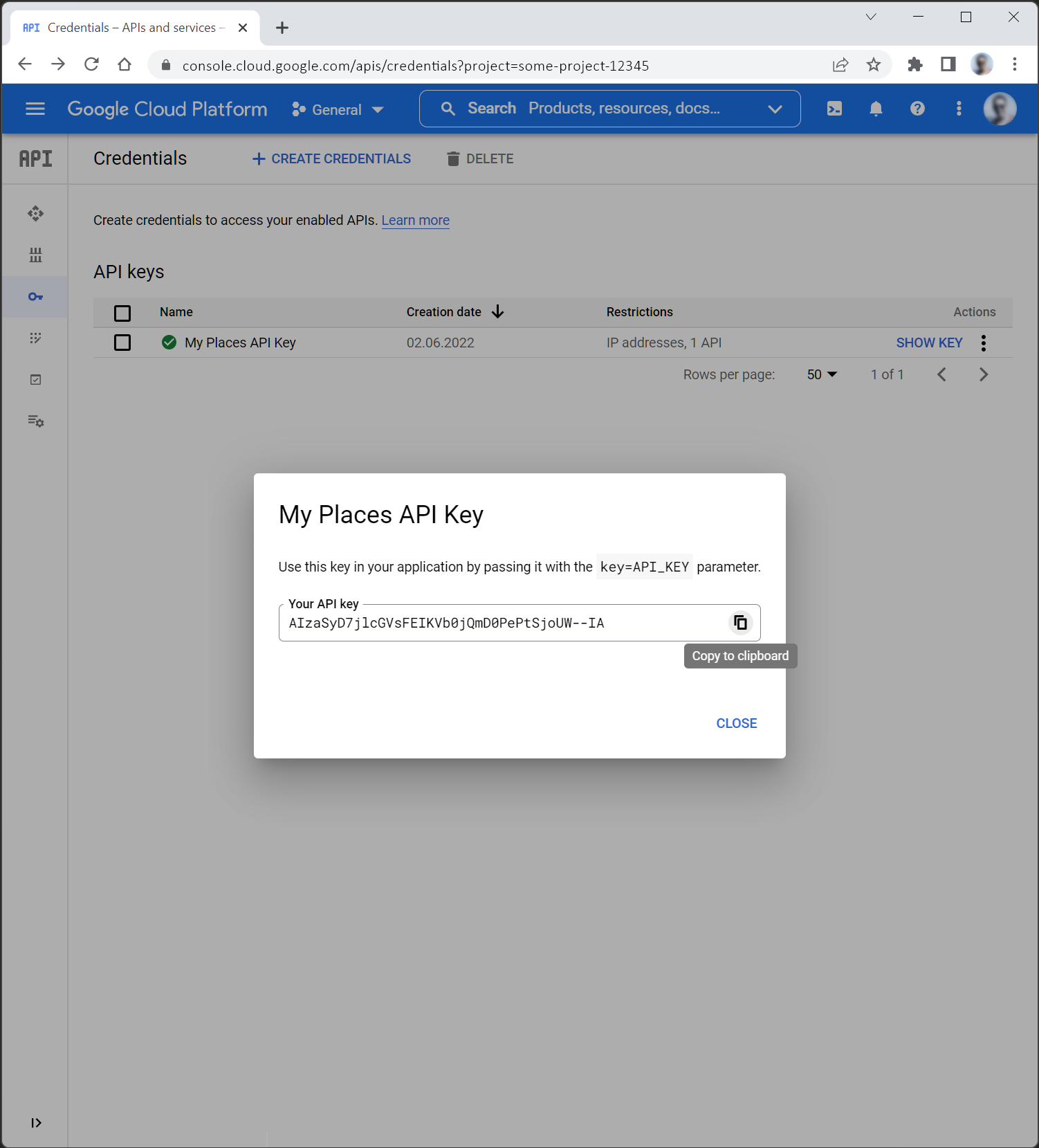Open the rows per page dropdown
This screenshot has height=1148, width=1039.
coord(822,374)
